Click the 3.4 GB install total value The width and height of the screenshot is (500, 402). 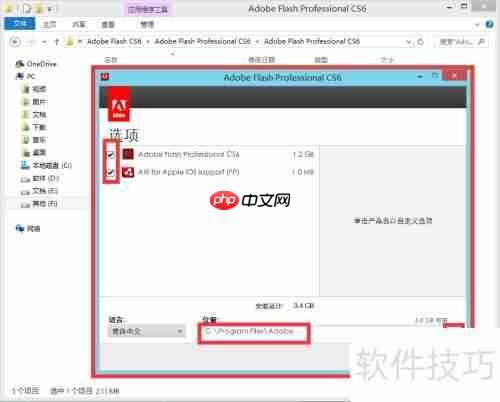click(303, 306)
